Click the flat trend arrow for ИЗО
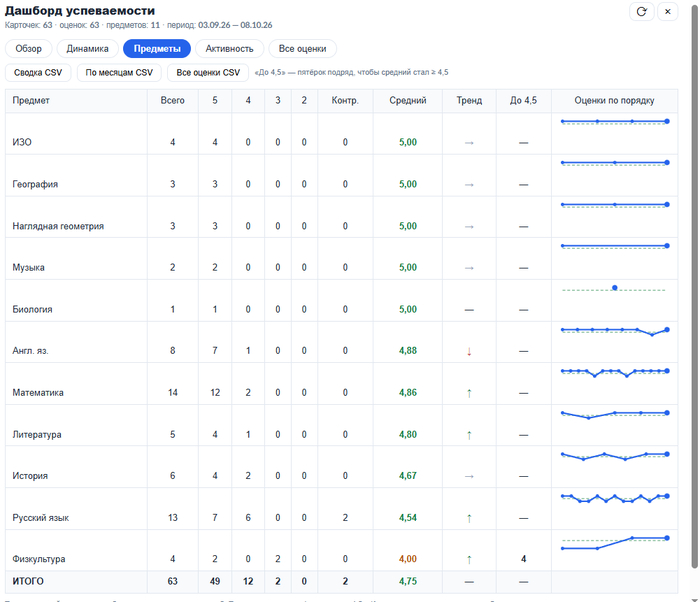This screenshot has width=700, height=602. coord(469,143)
